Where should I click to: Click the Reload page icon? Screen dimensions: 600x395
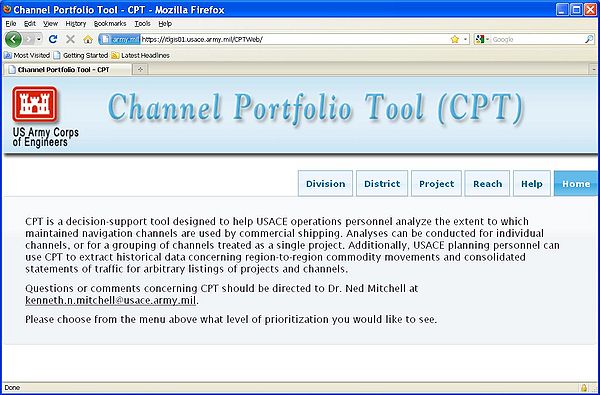click(x=53, y=39)
